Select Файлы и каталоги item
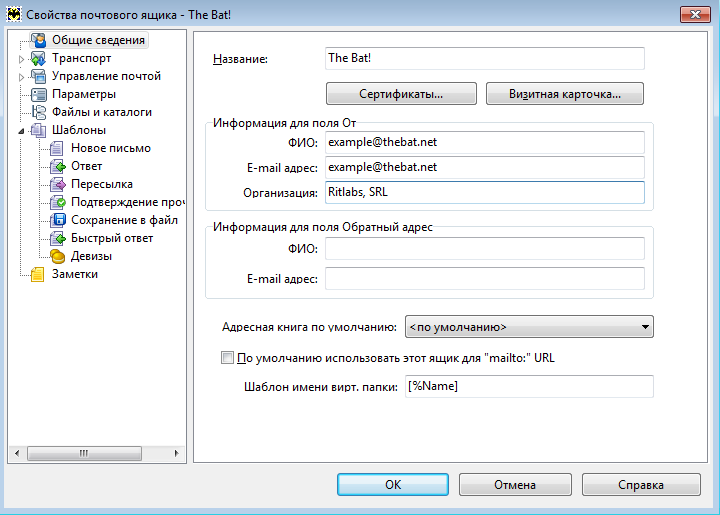This screenshot has width=720, height=515. (x=101, y=112)
